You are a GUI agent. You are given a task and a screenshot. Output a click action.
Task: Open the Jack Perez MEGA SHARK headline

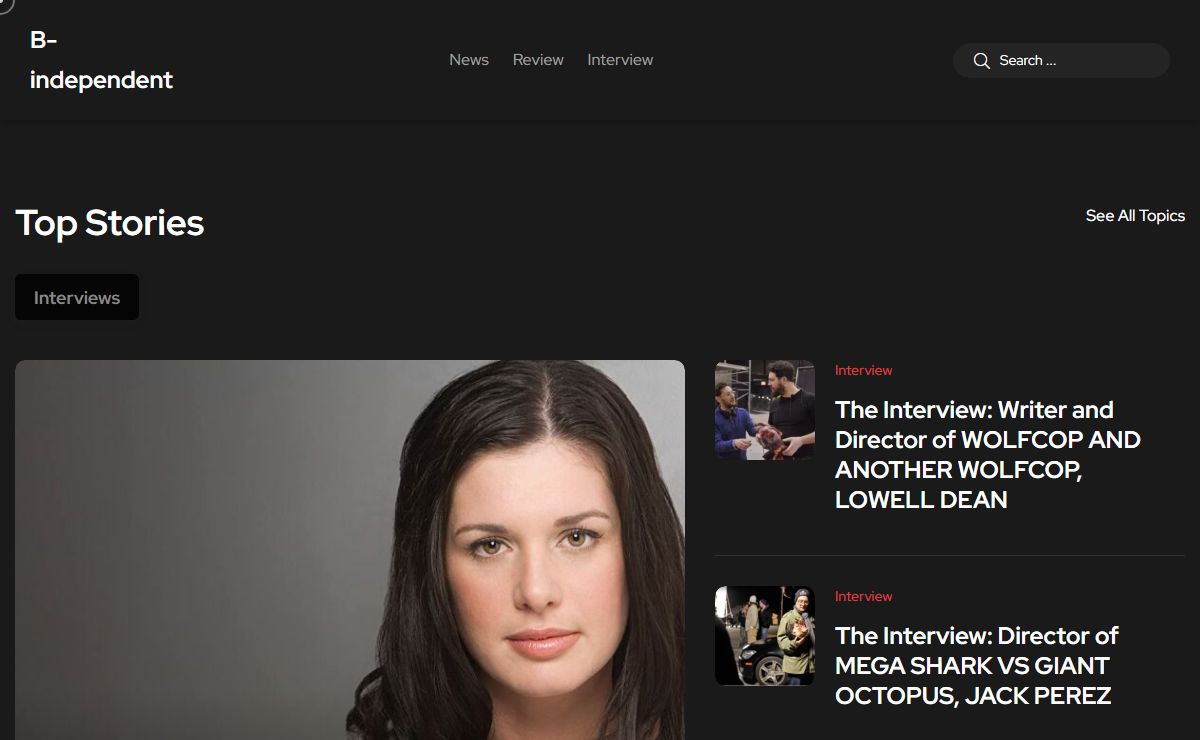point(976,666)
